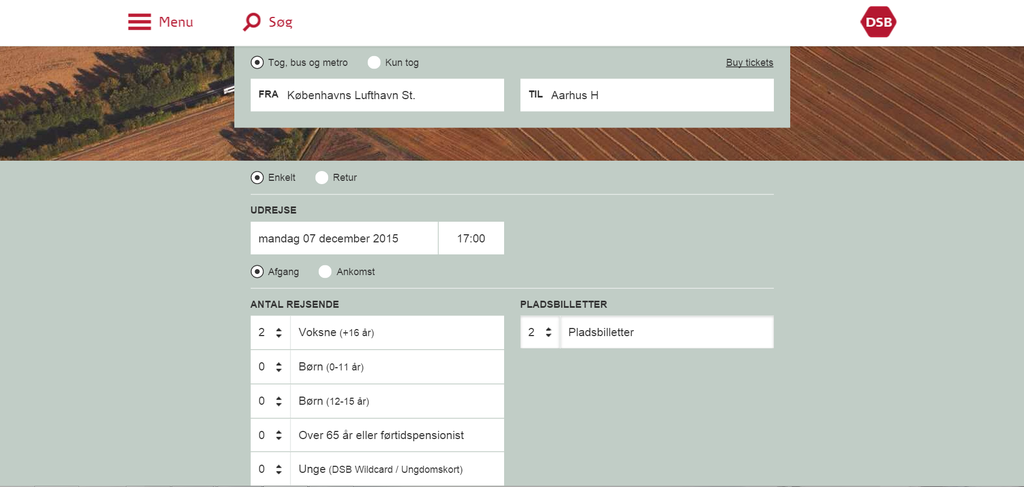Select Afgang departure option
Image resolution: width=1024 pixels, height=487 pixels.
tap(257, 272)
